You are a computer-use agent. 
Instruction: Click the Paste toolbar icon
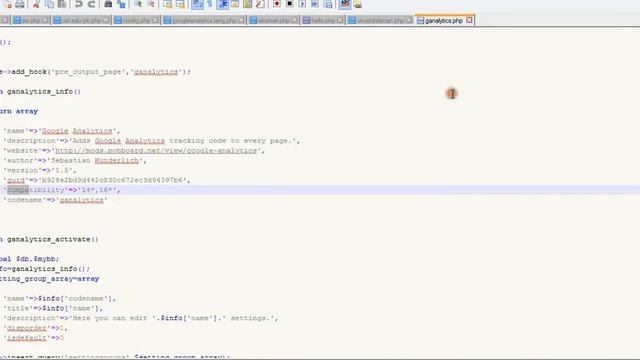[62, 4]
